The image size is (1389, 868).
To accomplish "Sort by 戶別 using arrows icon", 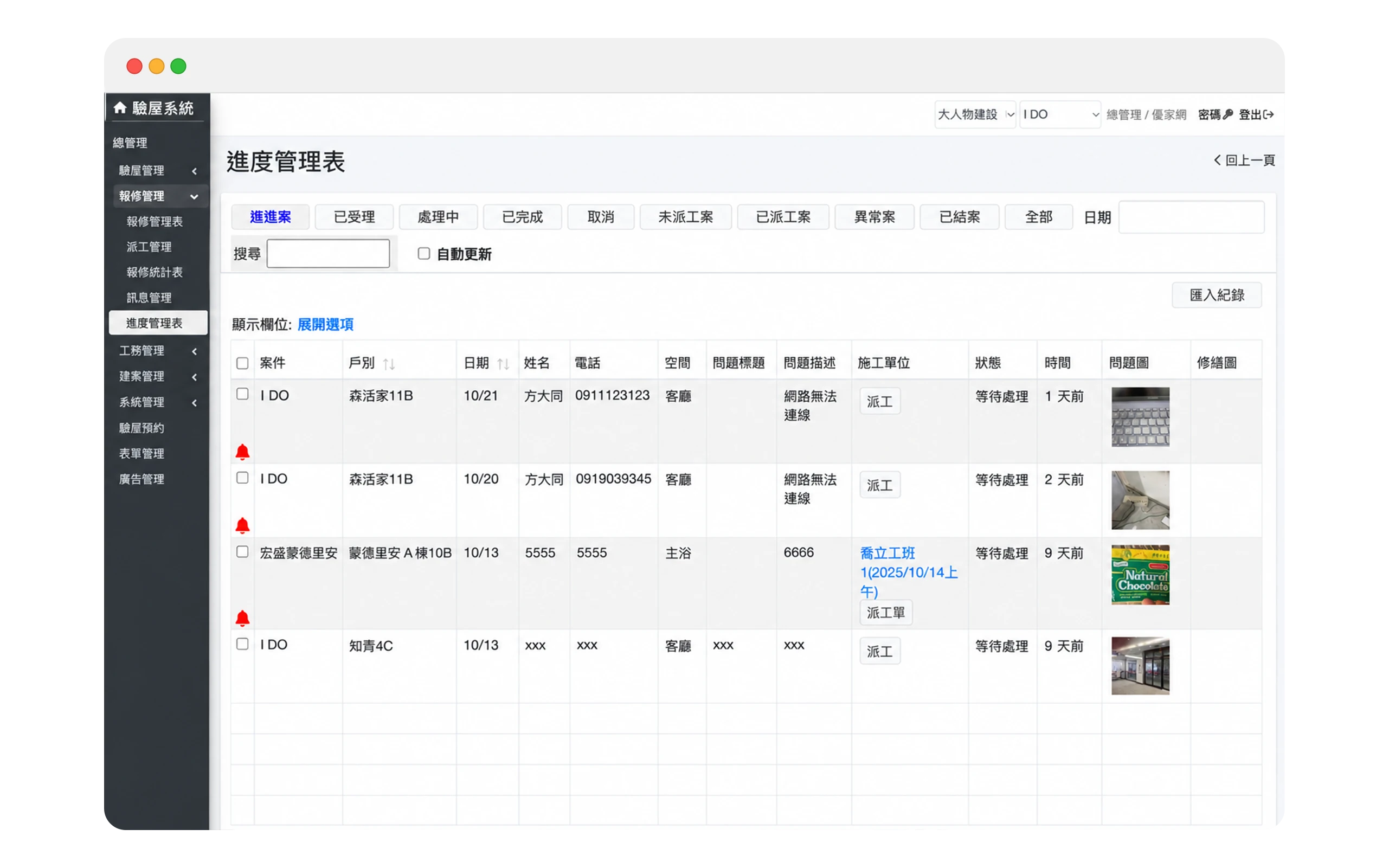I will 389,363.
